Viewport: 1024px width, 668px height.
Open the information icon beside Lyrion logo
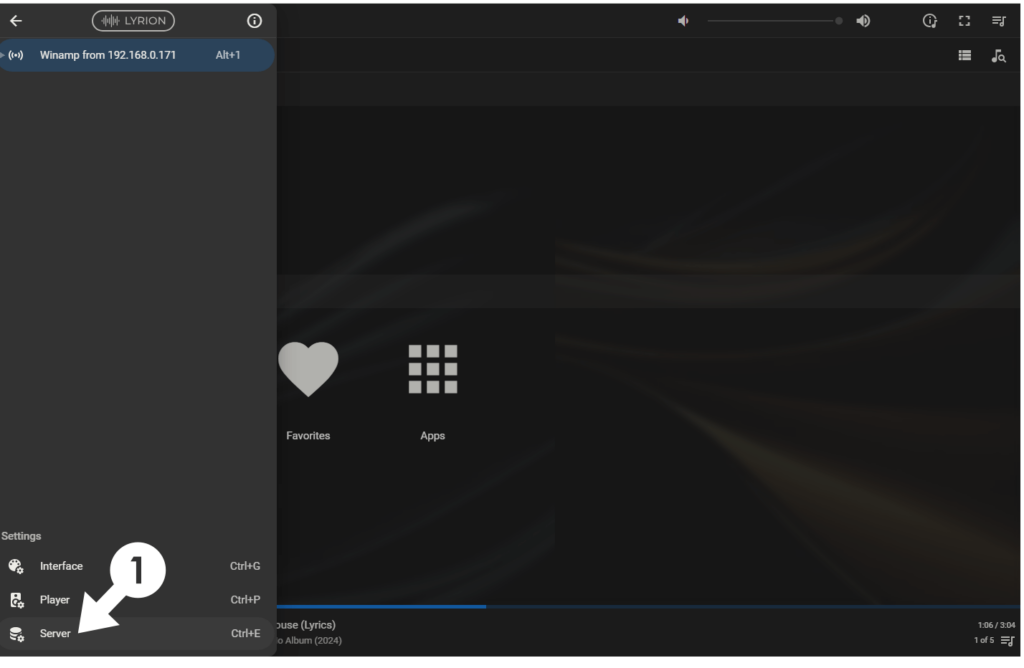click(254, 21)
